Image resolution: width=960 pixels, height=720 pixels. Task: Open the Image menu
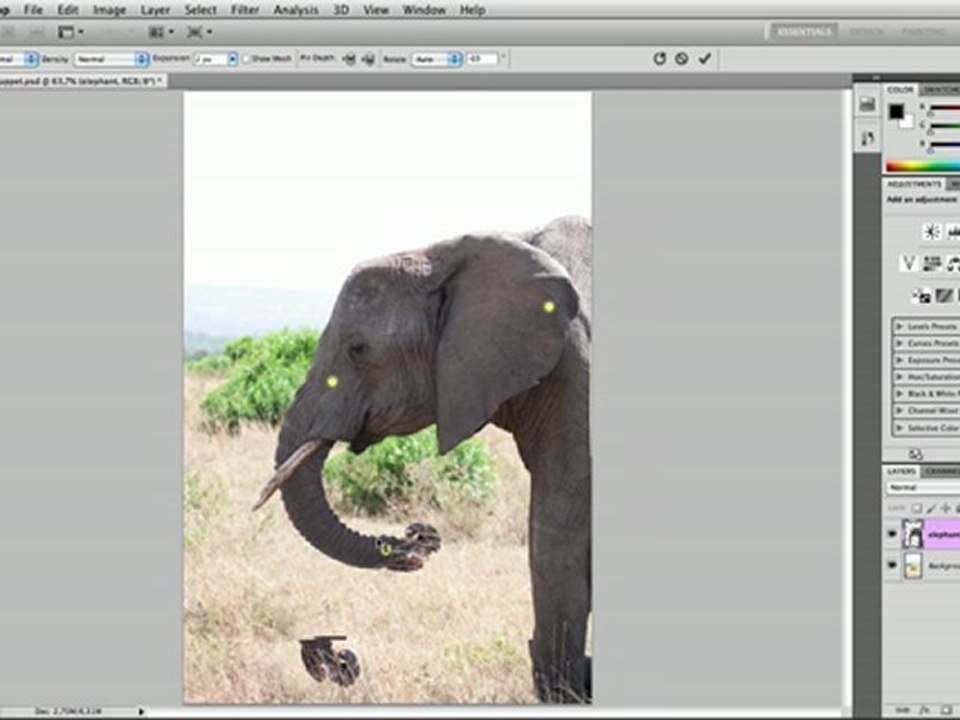pyautogui.click(x=109, y=10)
